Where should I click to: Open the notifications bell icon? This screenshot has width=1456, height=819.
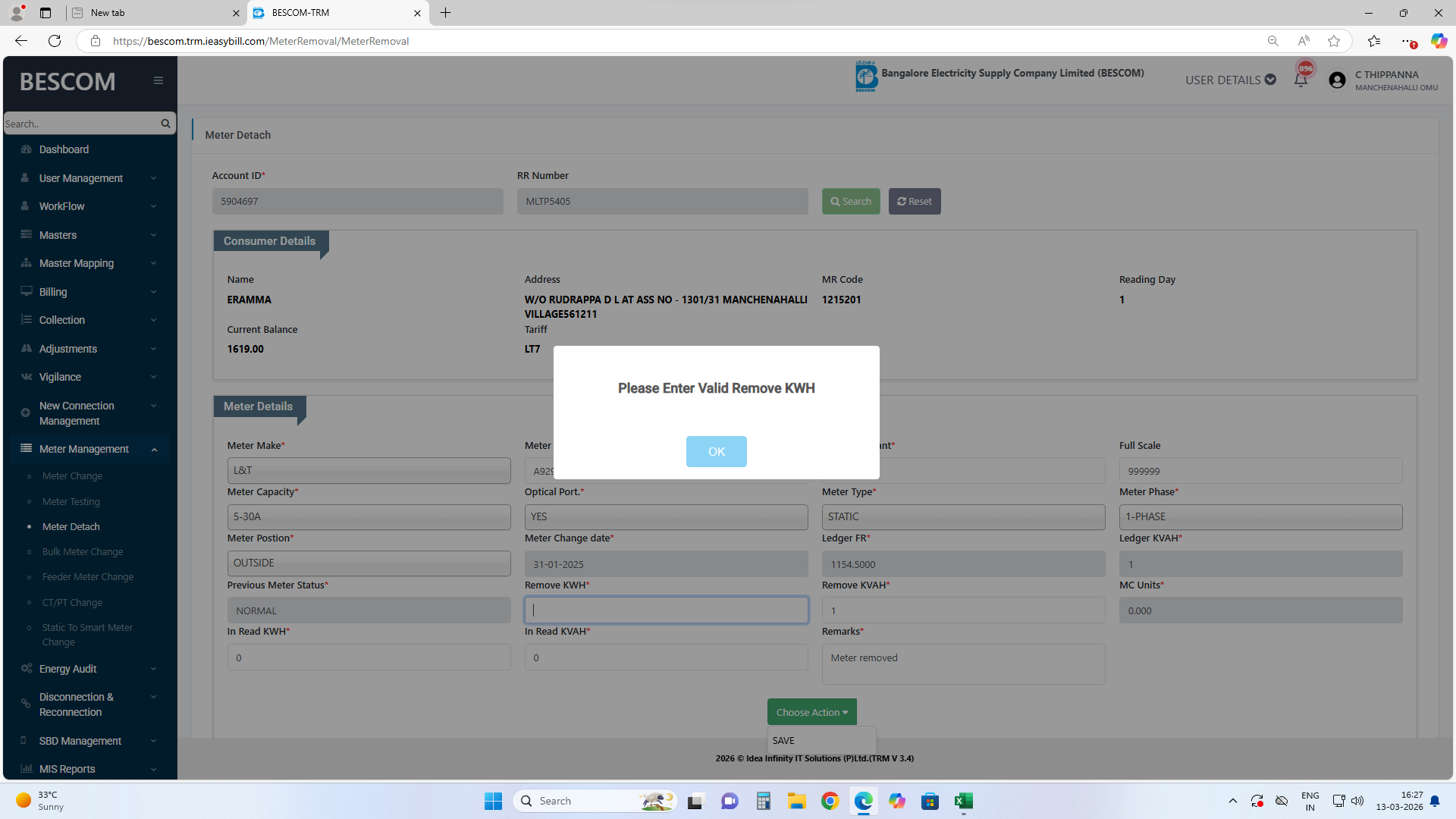click(1301, 80)
